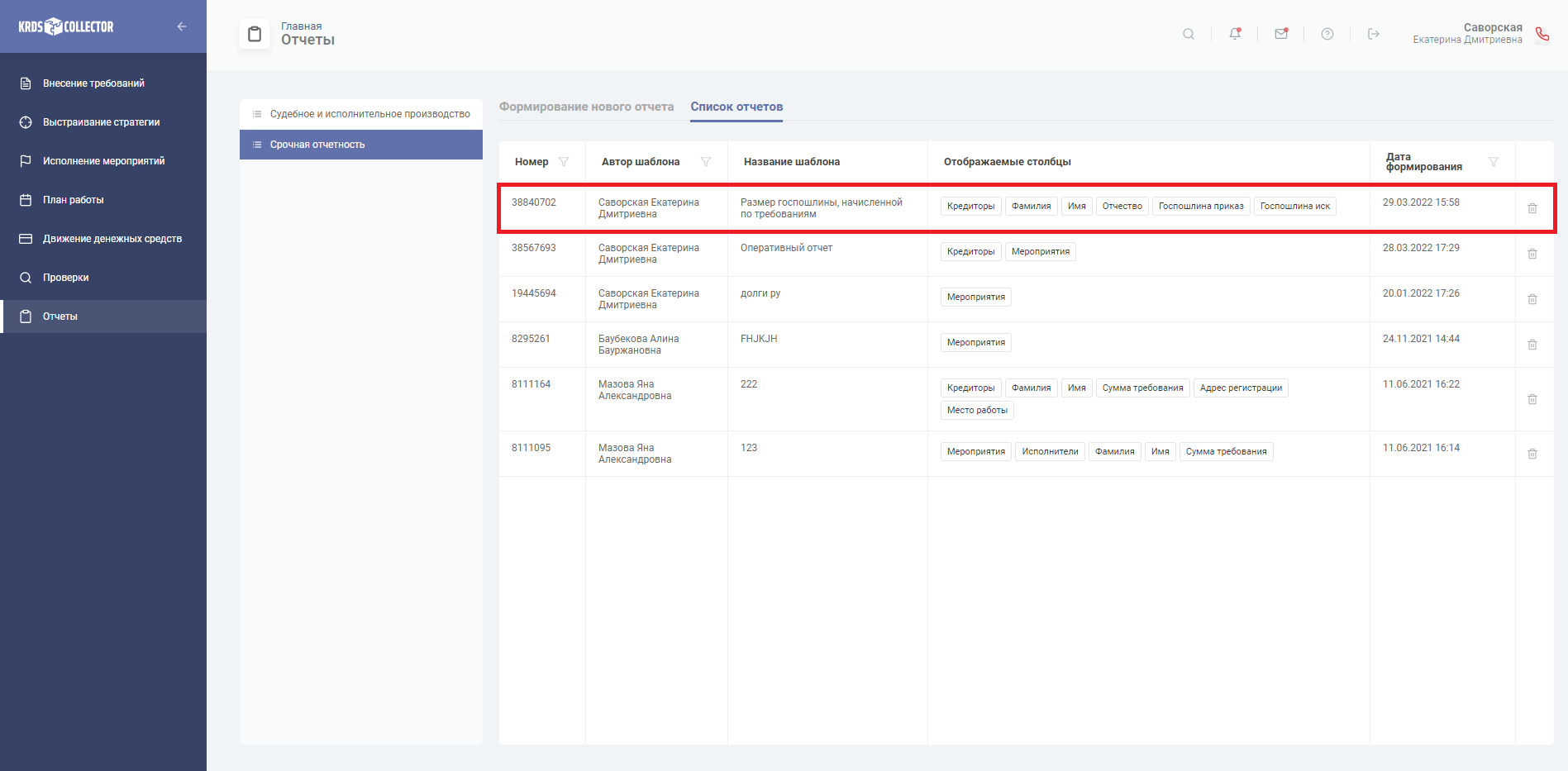Delete report 38567693 with trash icon
This screenshot has width=1568, height=771.
[x=1532, y=254]
